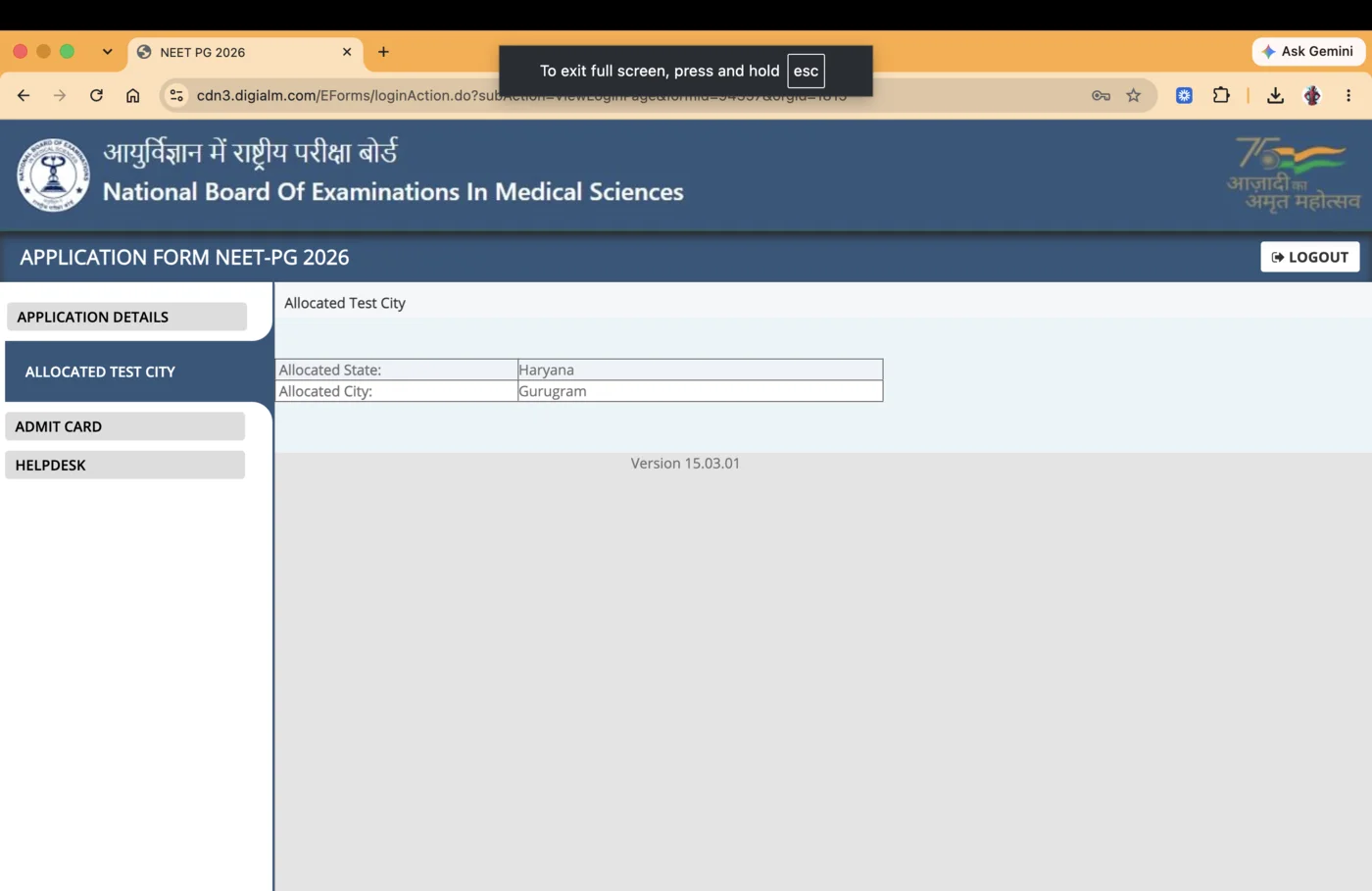
Task: Go back using the browser back arrow
Action: 24,95
